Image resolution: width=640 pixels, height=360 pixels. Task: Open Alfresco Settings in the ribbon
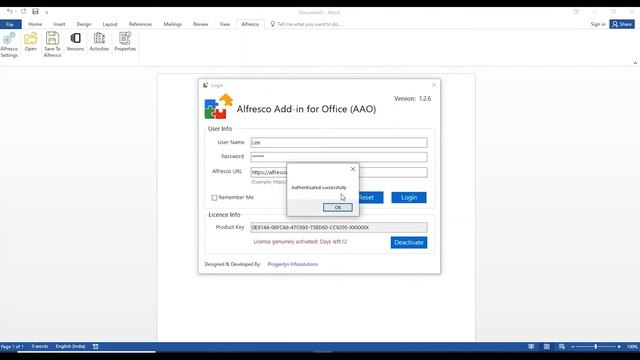[9, 45]
